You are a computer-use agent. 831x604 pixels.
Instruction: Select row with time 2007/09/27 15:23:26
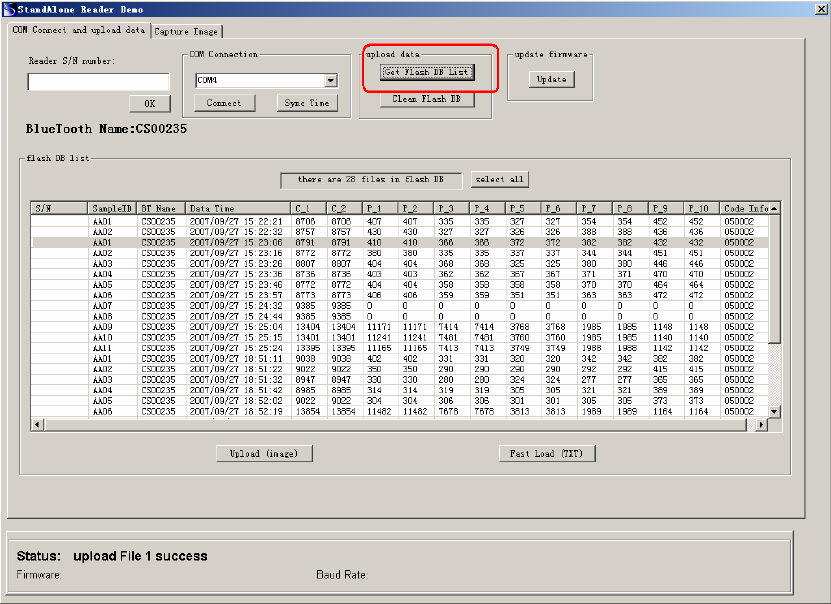pos(400,264)
